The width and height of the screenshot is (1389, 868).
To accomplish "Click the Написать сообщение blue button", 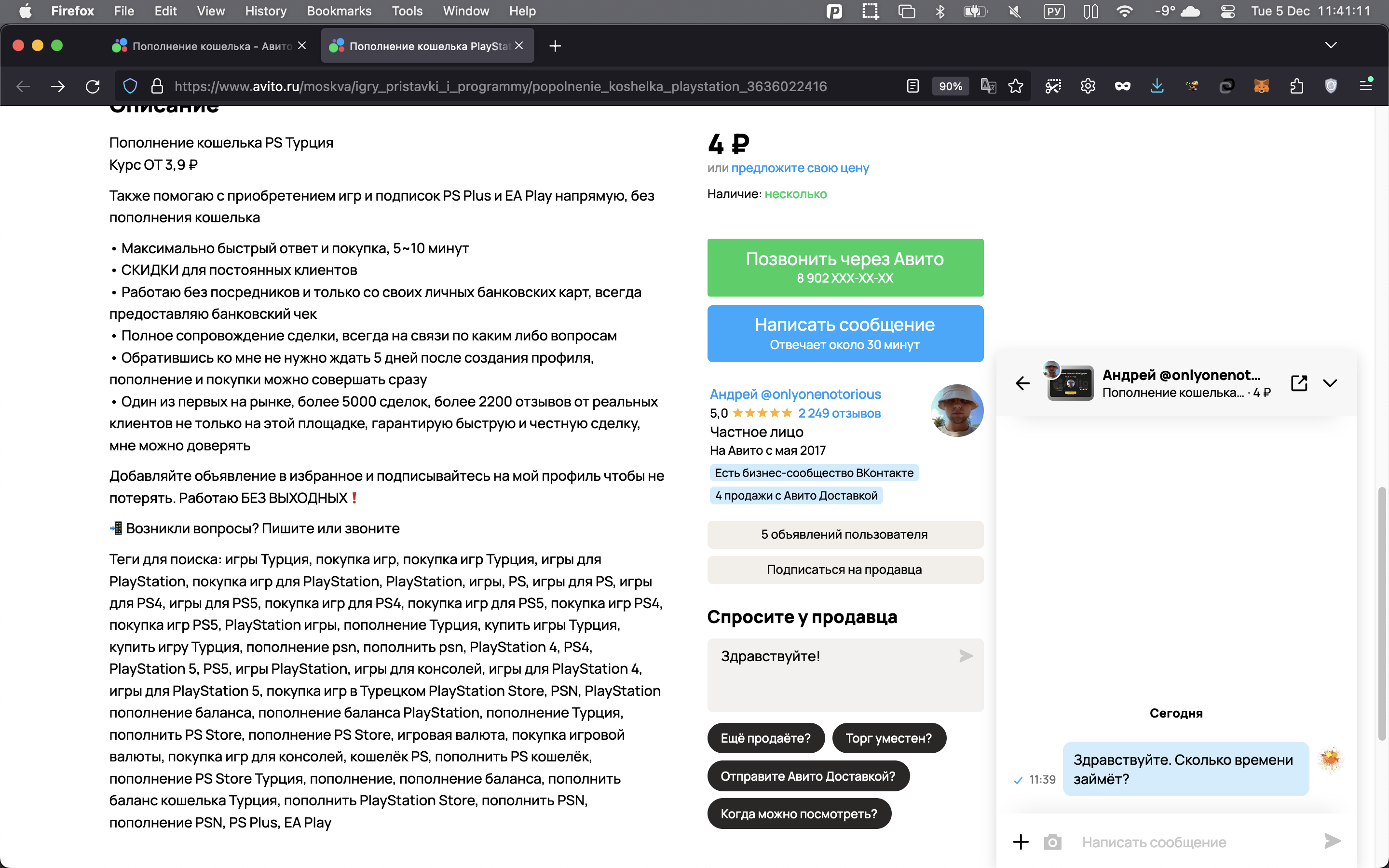I will pyautogui.click(x=845, y=333).
